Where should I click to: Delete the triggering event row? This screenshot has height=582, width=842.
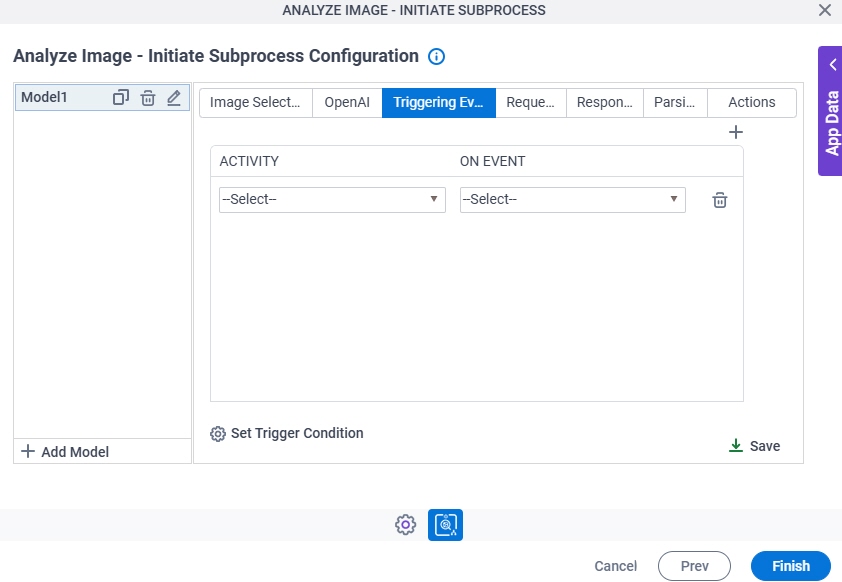(x=720, y=200)
